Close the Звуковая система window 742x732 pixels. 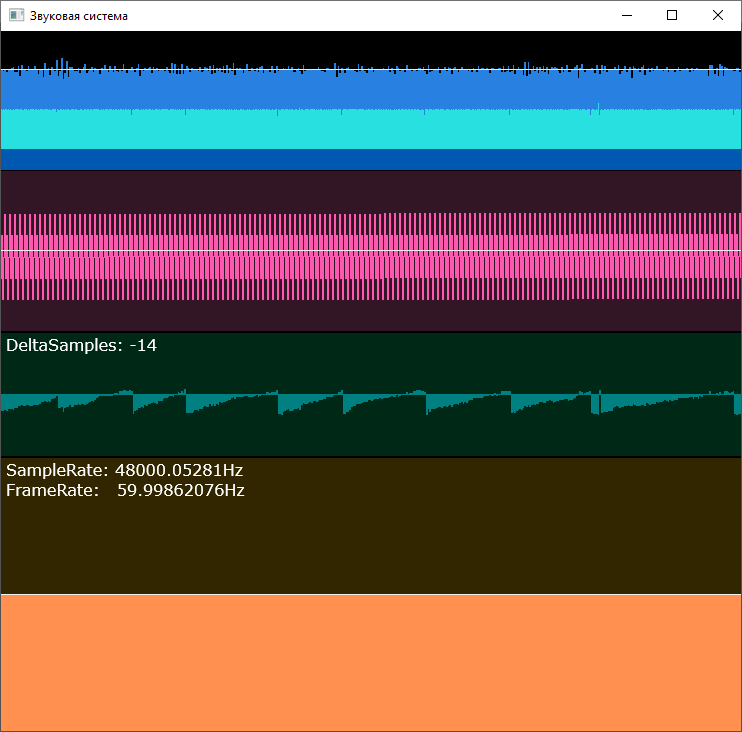pos(718,15)
